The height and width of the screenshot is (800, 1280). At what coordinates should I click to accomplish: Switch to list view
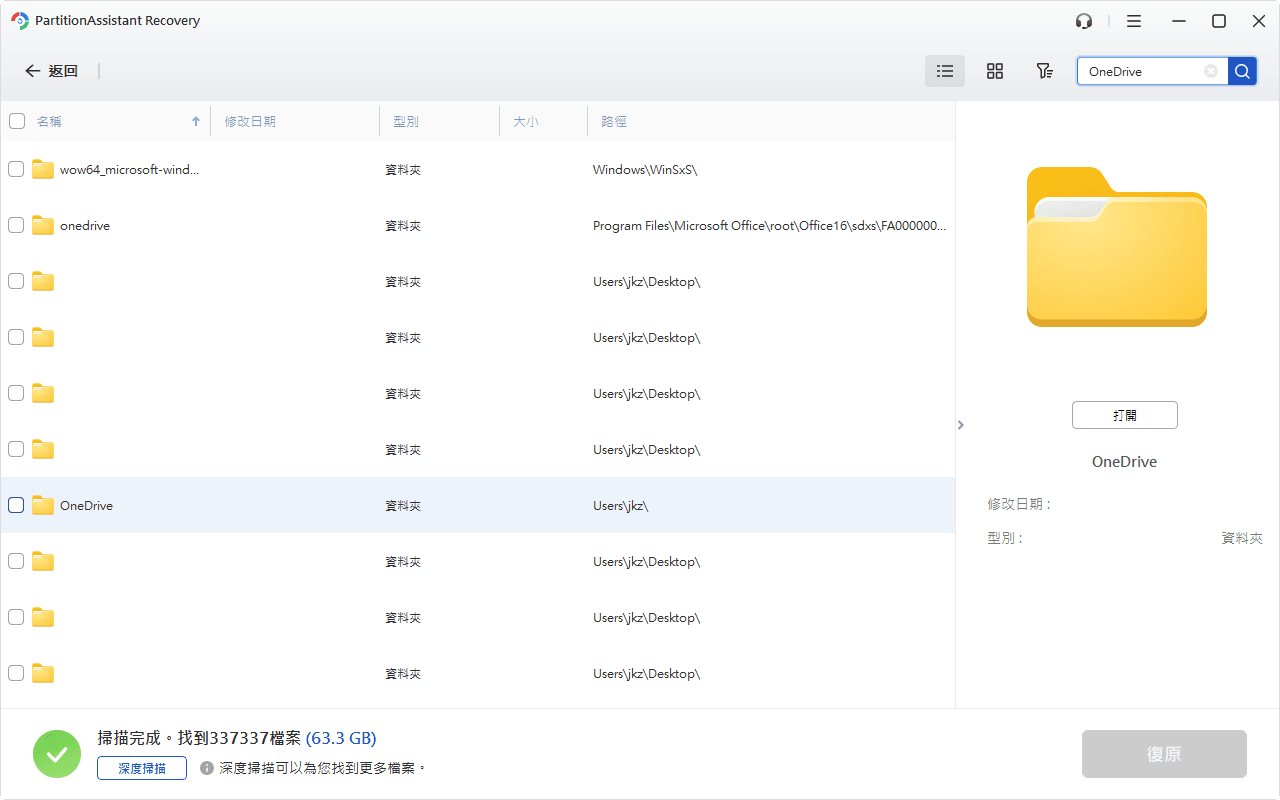click(x=945, y=71)
